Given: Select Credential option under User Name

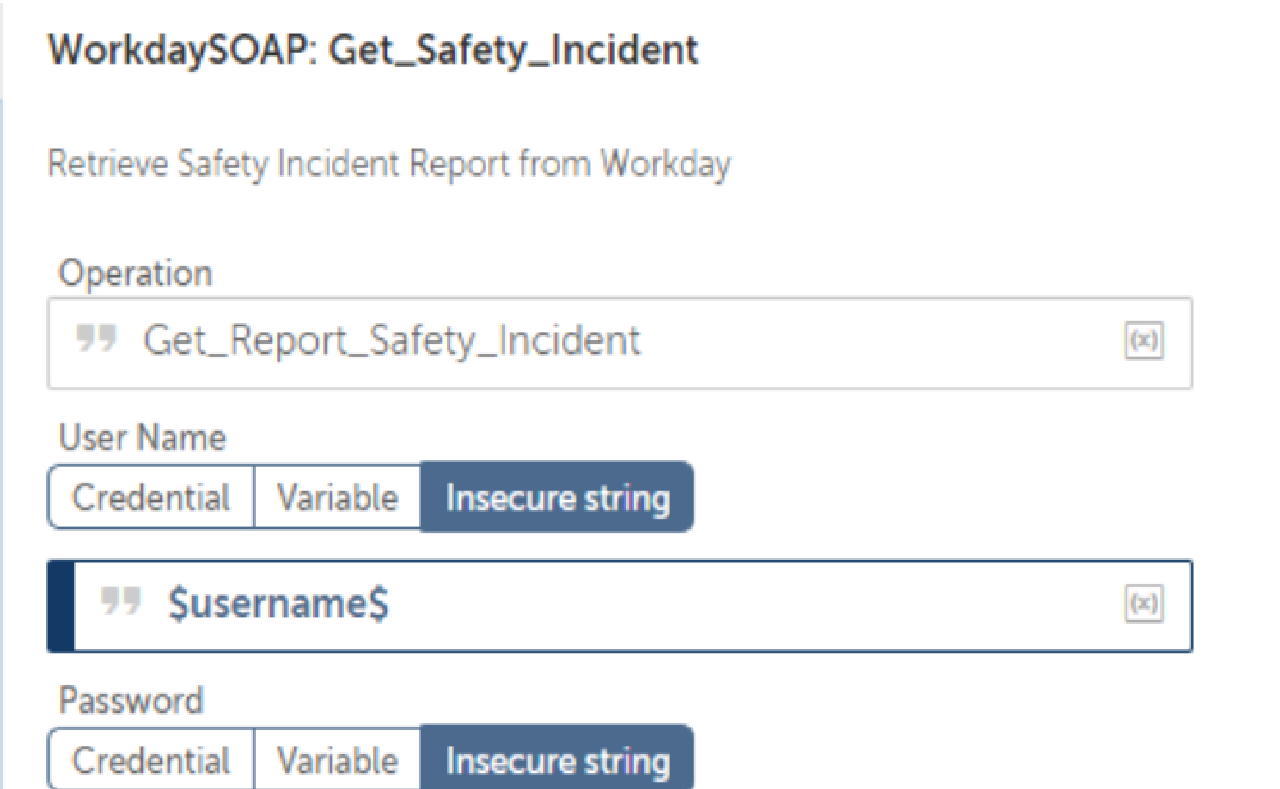Looking at the screenshot, I should click(x=151, y=497).
